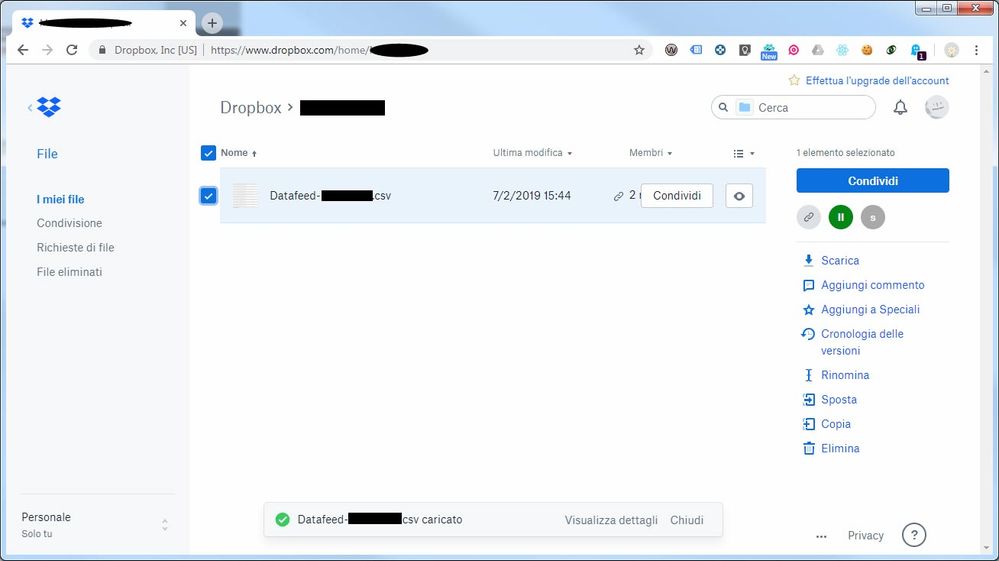Open Effettua l'upgrade dell'account link
Screen dimensions: 999x561
click(x=877, y=81)
